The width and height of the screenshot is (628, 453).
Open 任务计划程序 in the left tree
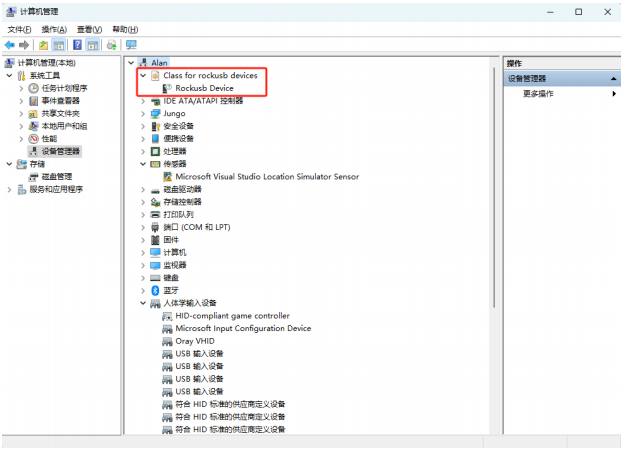(x=67, y=88)
